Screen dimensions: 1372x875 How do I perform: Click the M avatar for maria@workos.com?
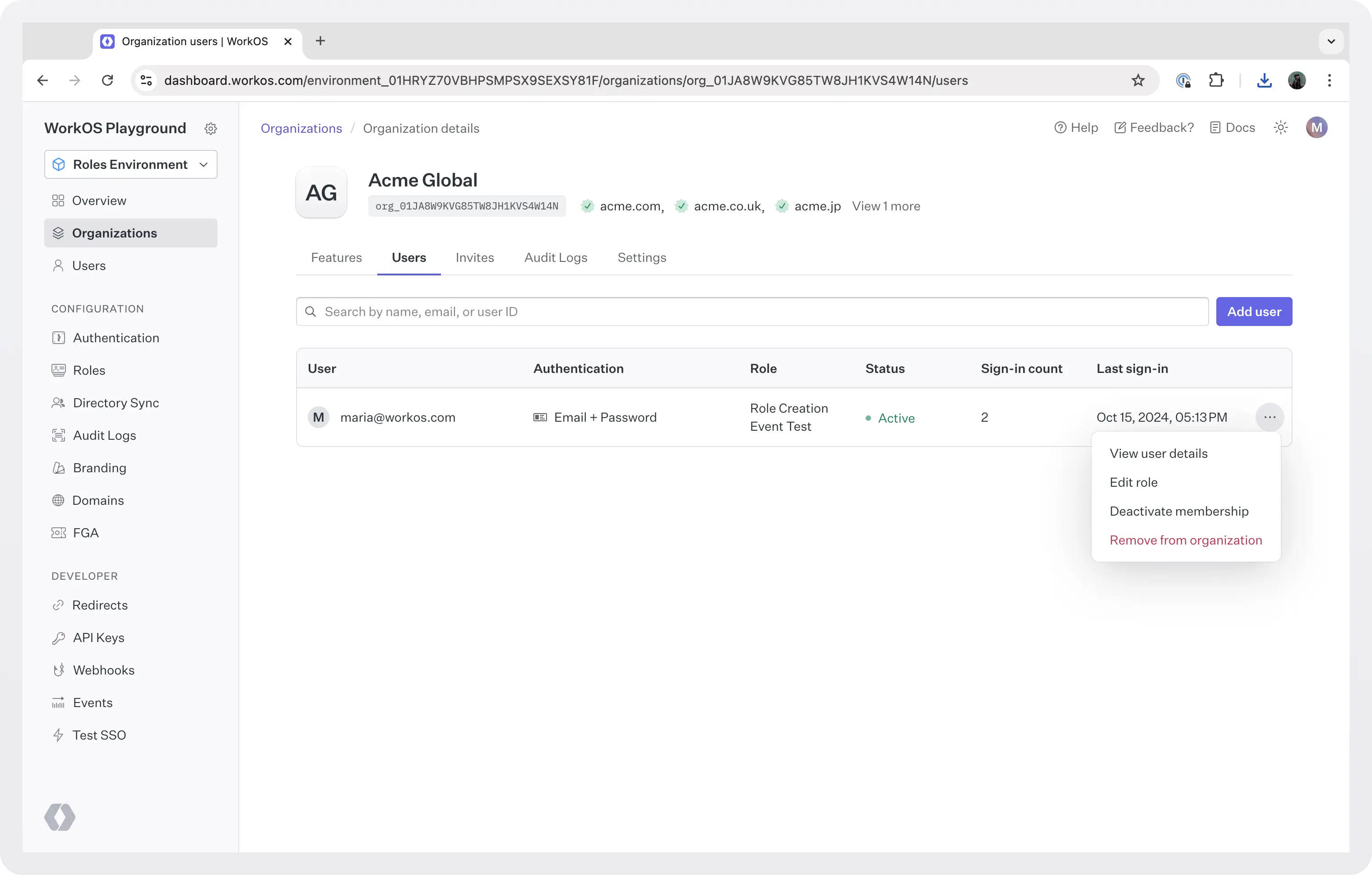tap(319, 418)
